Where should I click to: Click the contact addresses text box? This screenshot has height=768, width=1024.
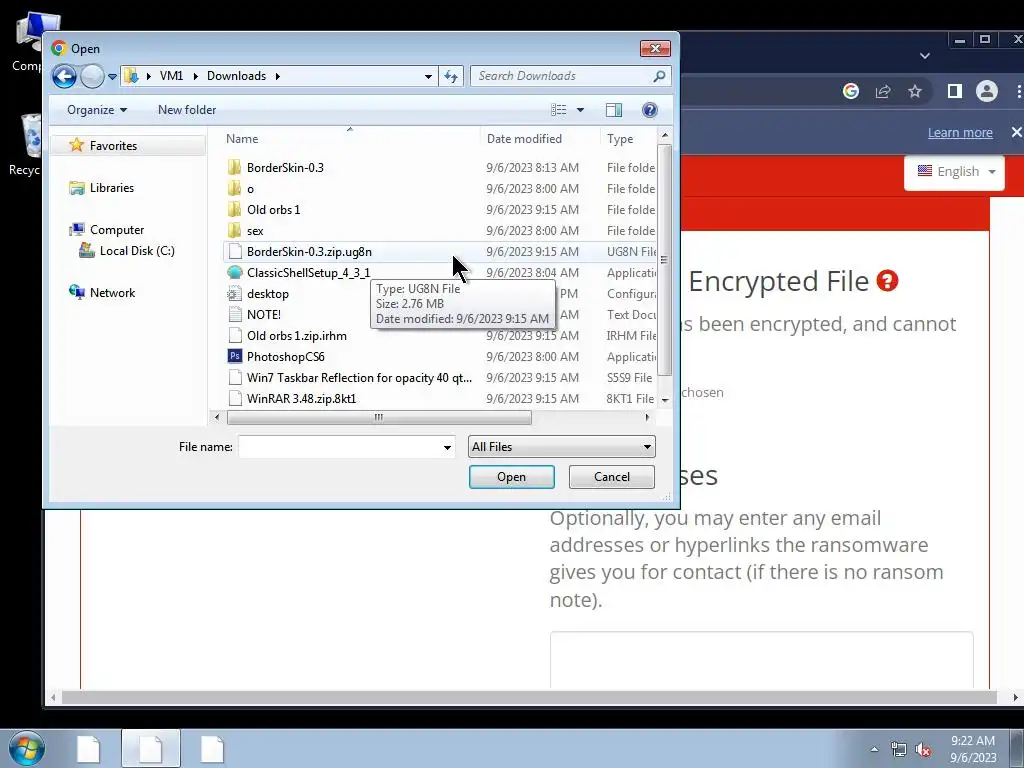click(x=761, y=660)
